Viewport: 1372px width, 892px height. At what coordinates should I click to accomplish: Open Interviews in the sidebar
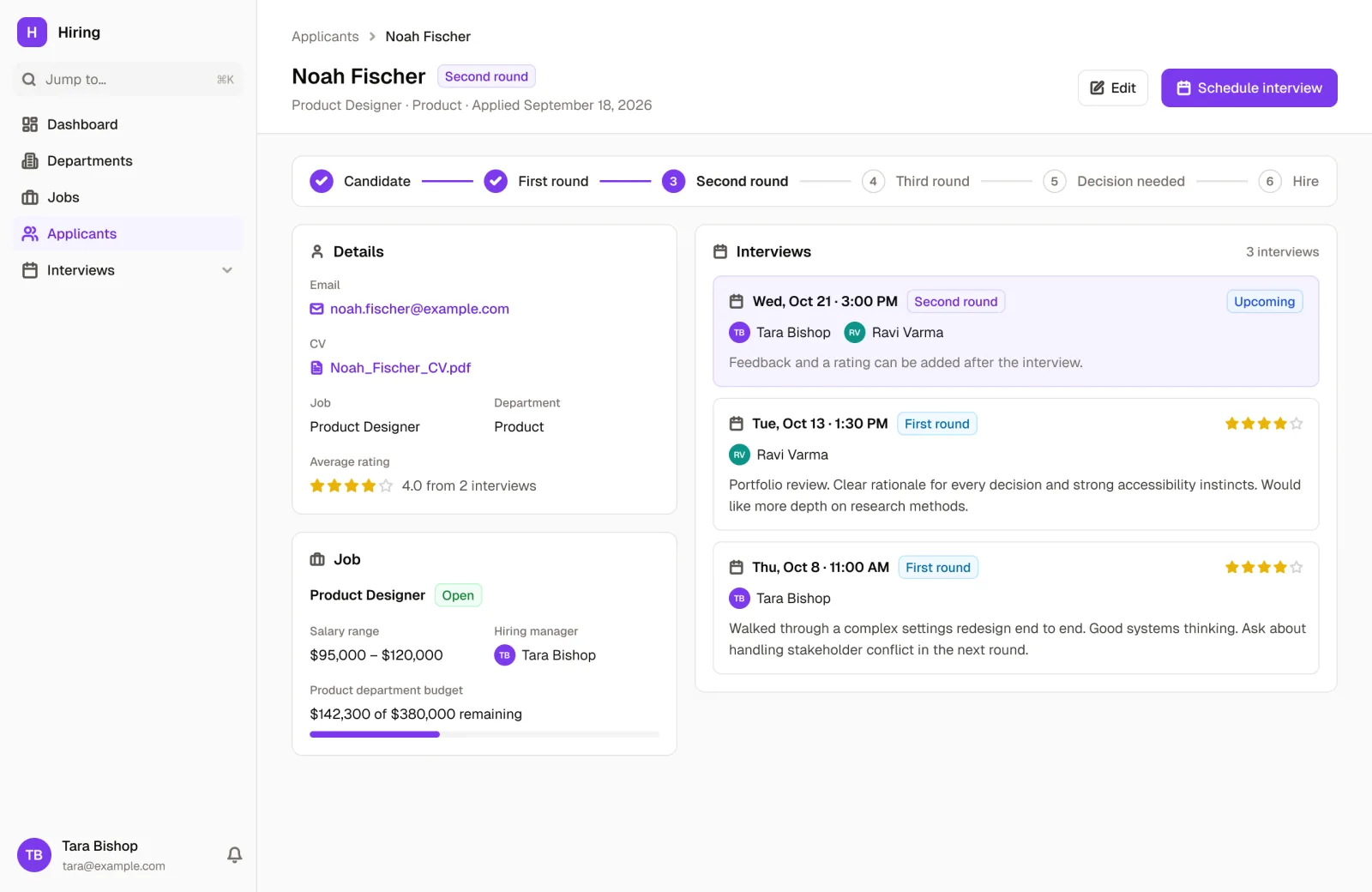click(x=129, y=270)
